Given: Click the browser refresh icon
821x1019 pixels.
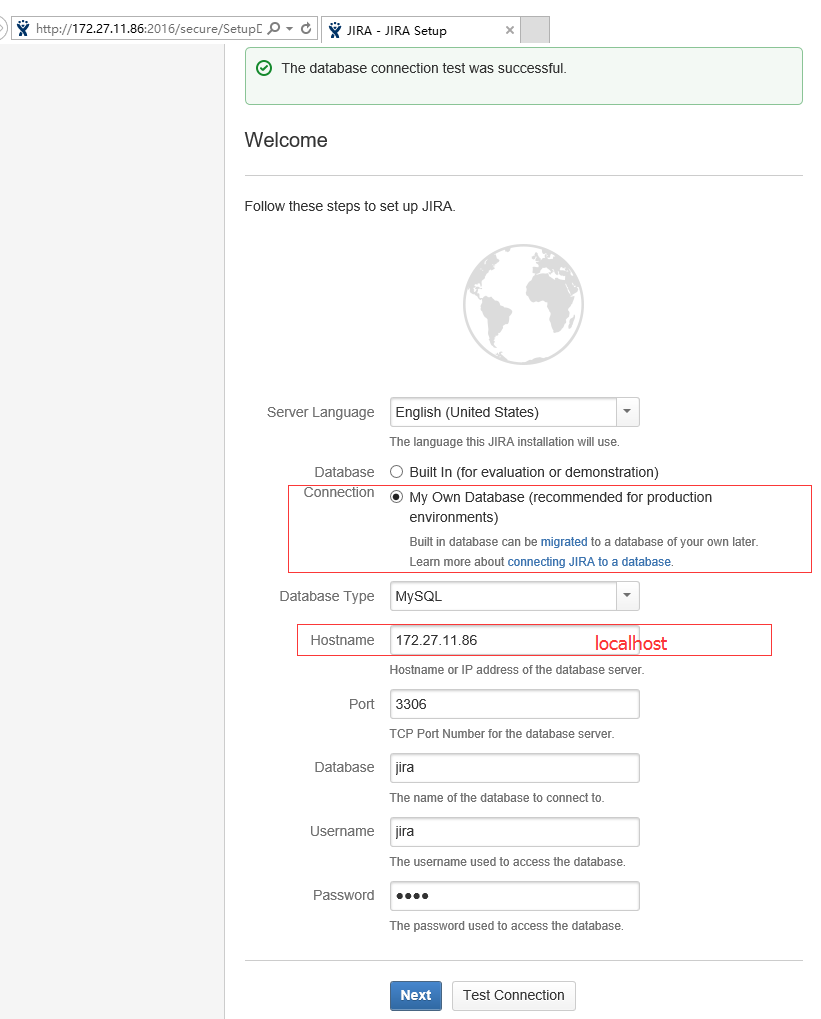Looking at the screenshot, I should point(306,29).
